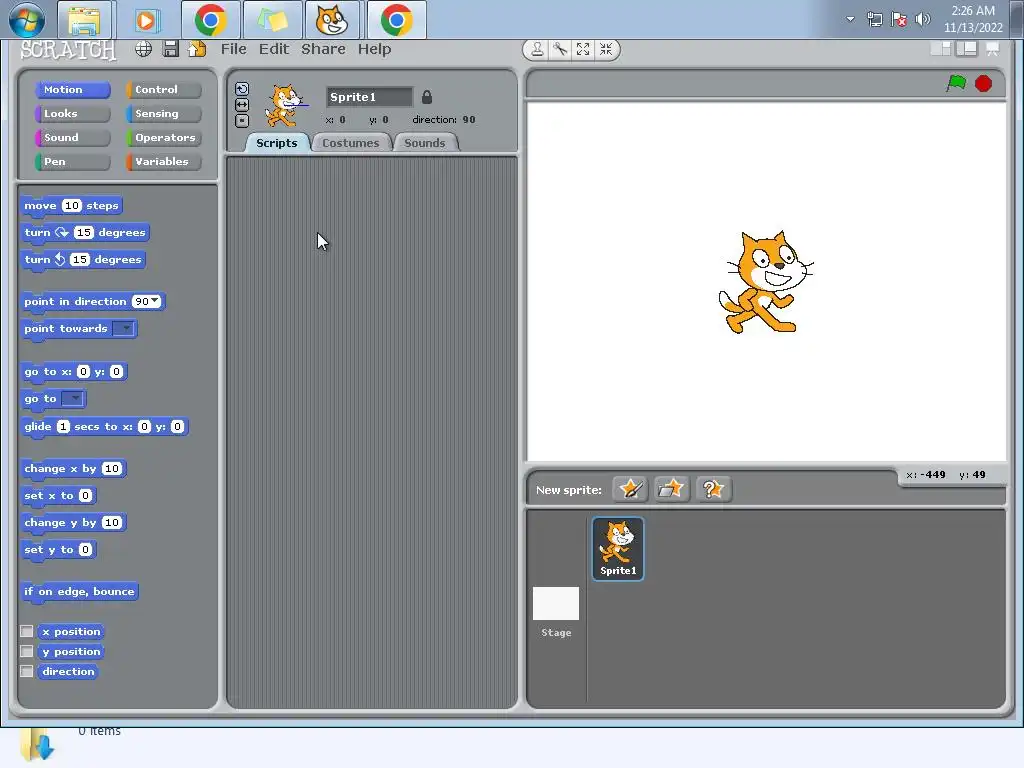Open the point in direction 90 dropdown
The width and height of the screenshot is (1024, 768).
(x=155, y=301)
